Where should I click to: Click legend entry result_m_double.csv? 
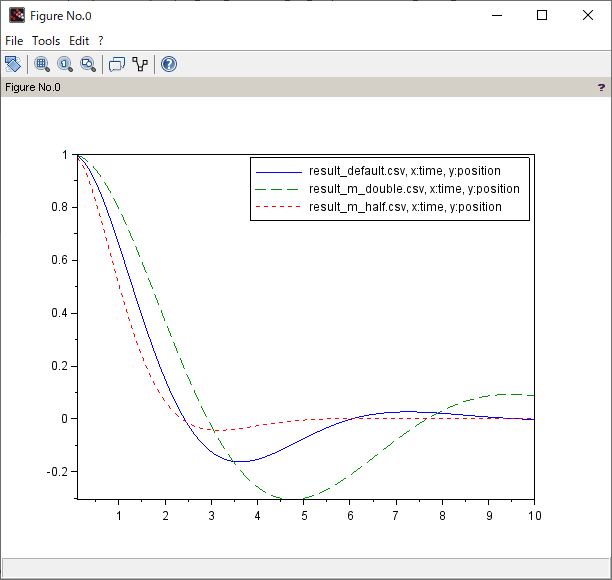414,189
